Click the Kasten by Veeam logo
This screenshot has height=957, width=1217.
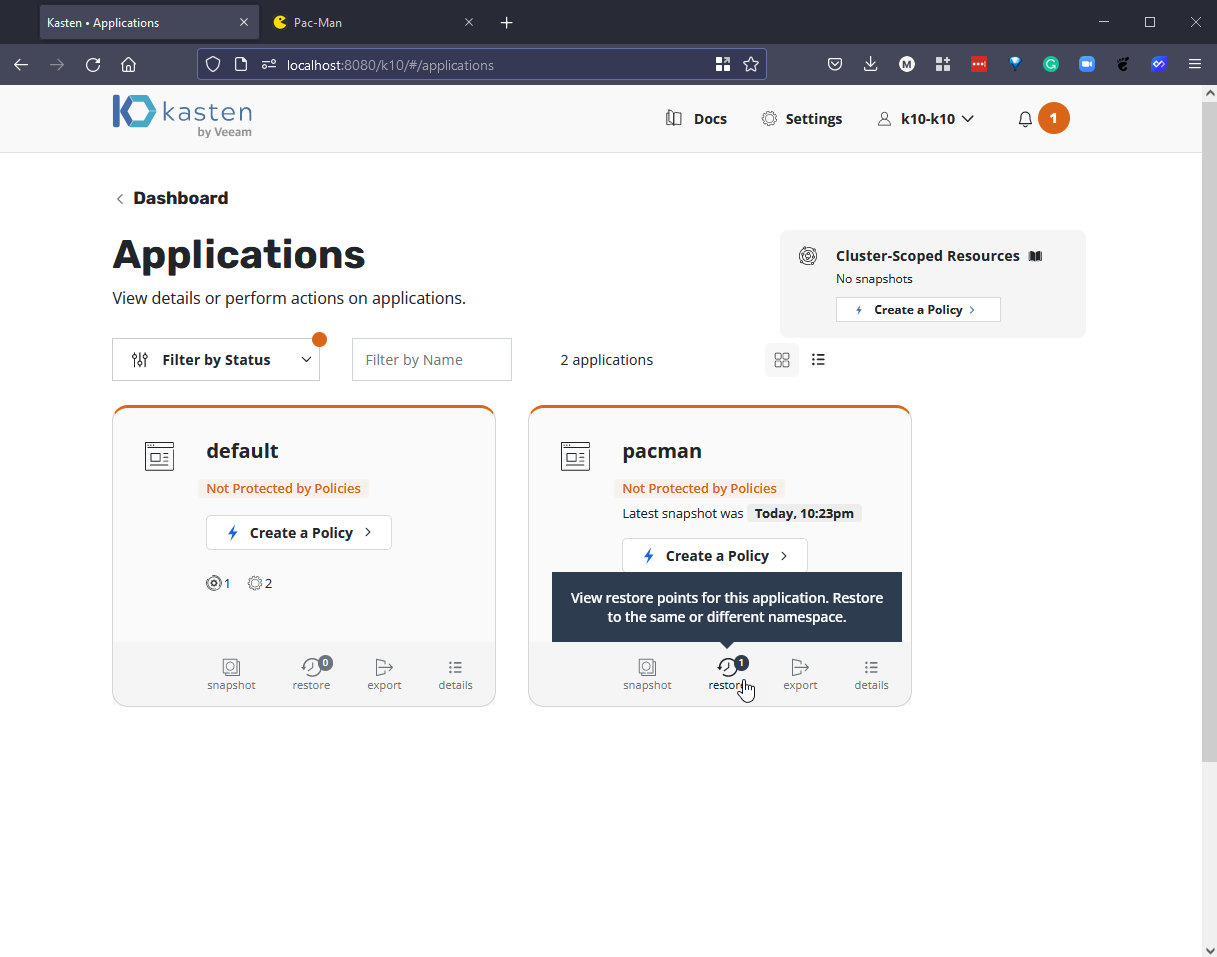[182, 116]
